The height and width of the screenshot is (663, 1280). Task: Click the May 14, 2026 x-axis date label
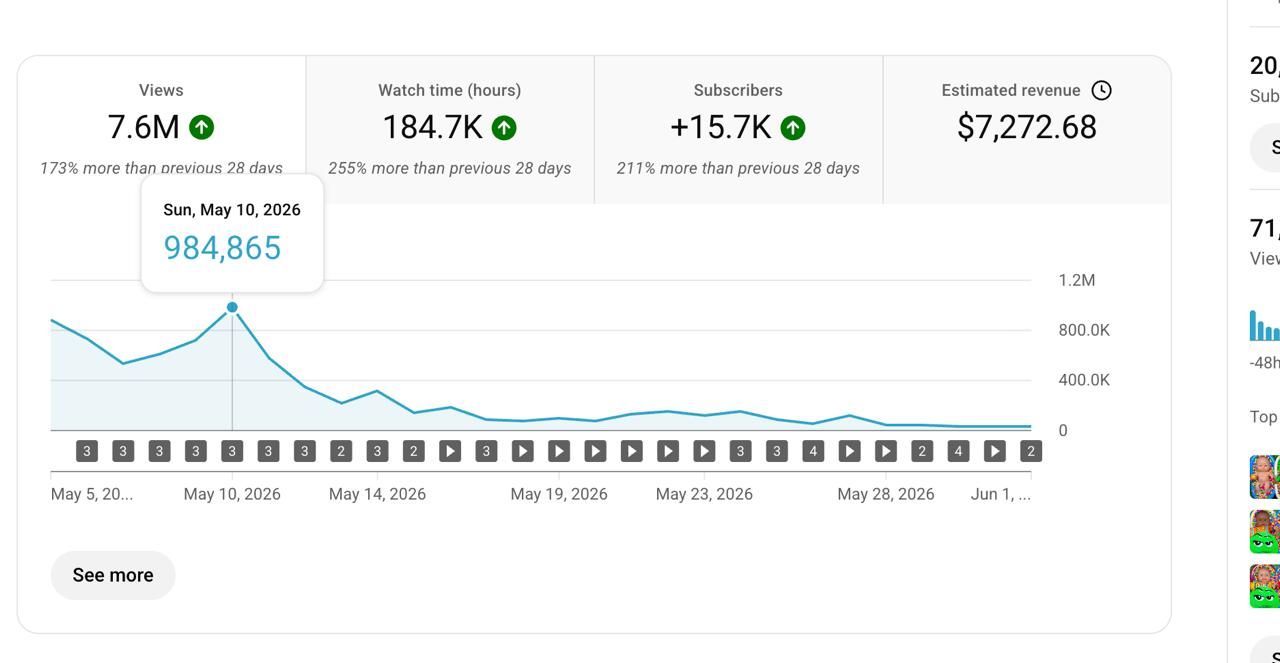pos(377,494)
